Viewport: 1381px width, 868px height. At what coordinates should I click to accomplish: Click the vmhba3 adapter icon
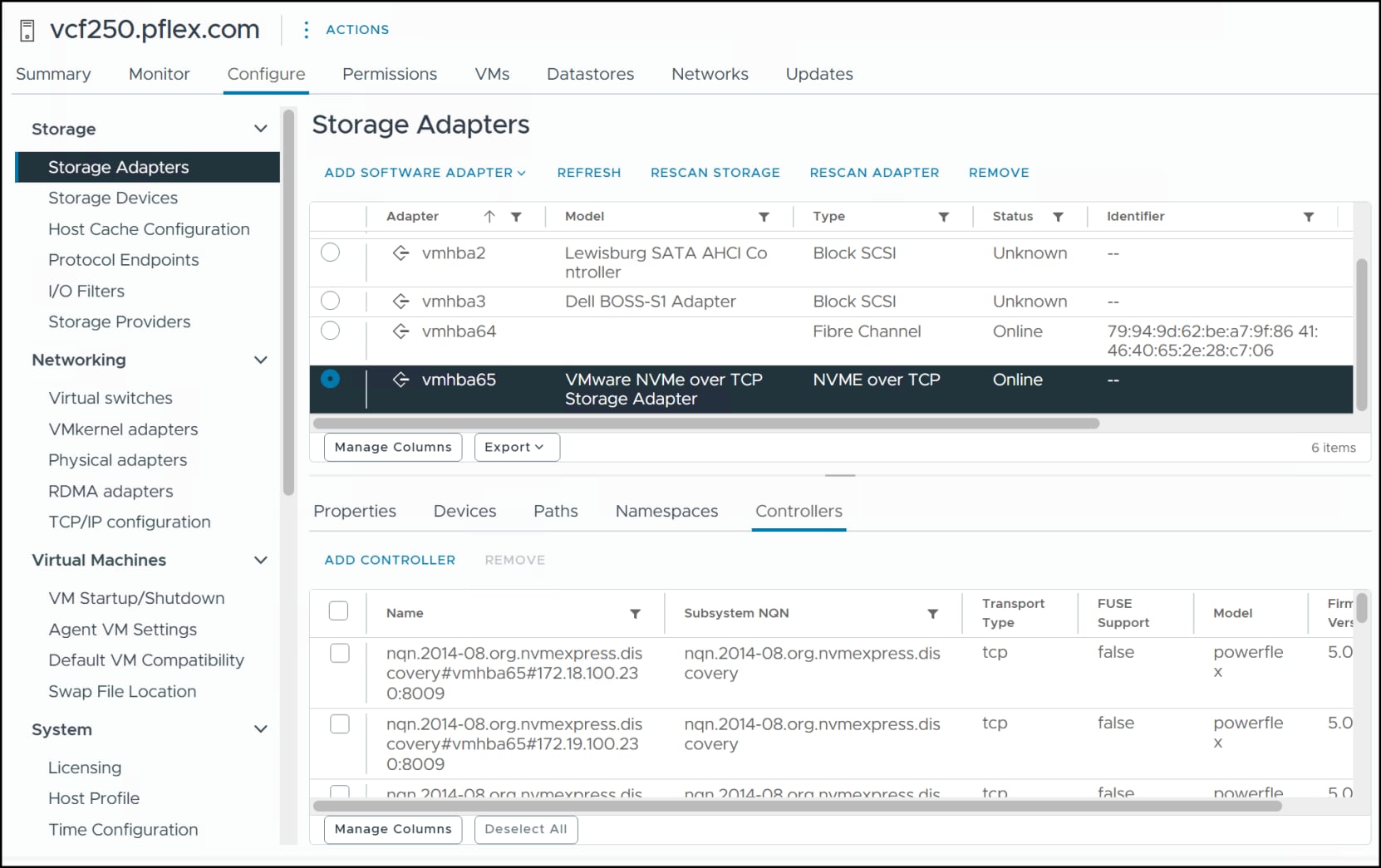coord(401,302)
